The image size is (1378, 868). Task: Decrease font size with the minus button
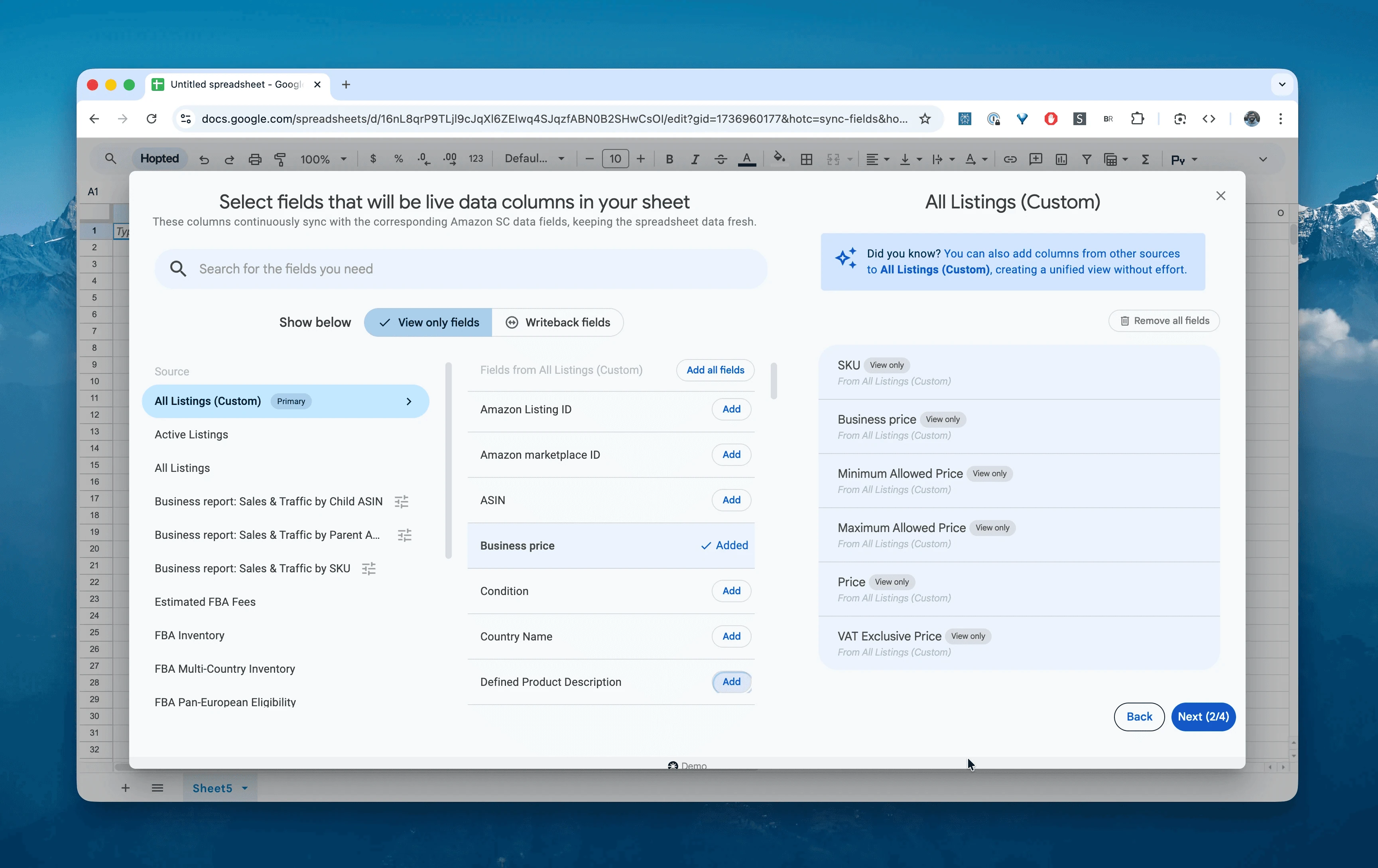[589, 159]
